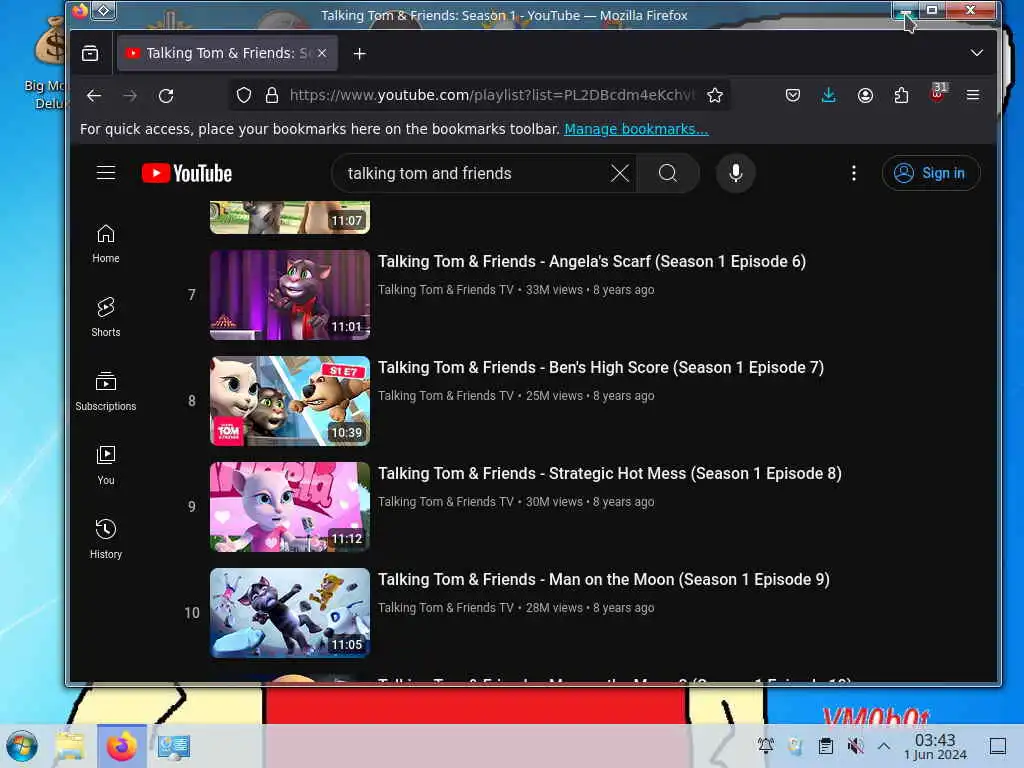Image resolution: width=1024 pixels, height=768 pixels.
Task: Click the YouTube search magnifier button
Action: 668,173
